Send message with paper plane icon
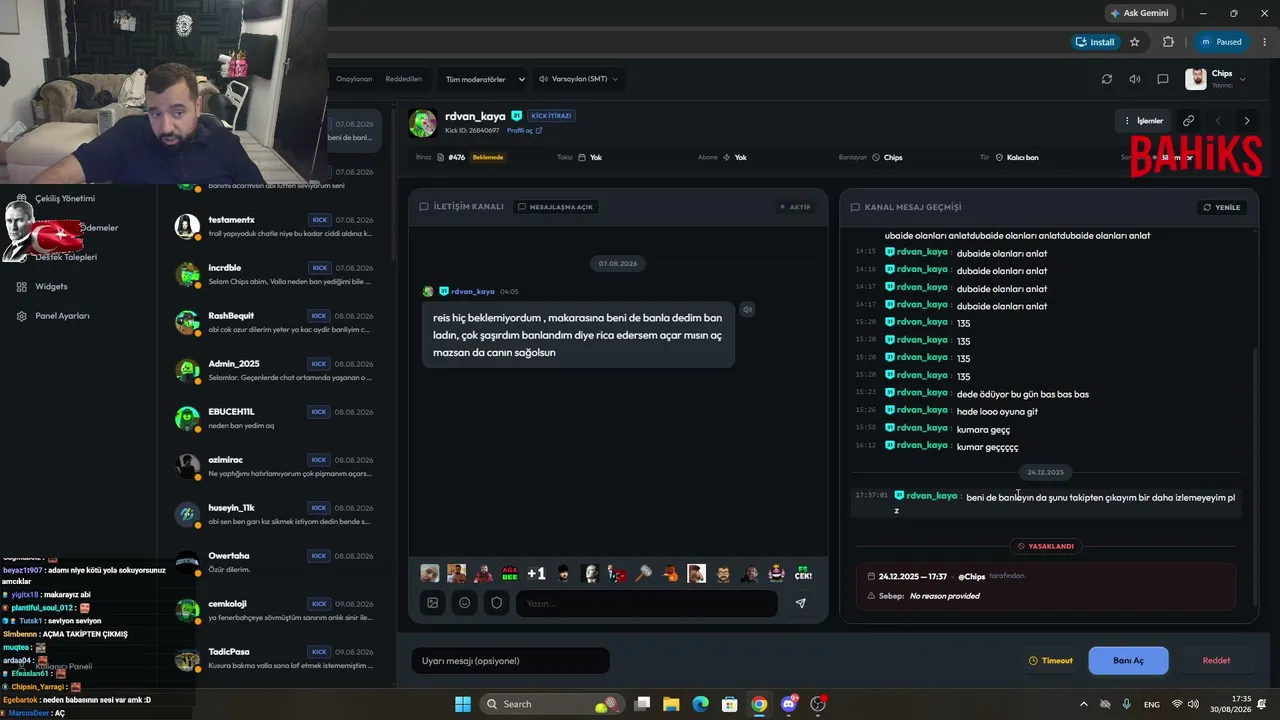The width and height of the screenshot is (1280, 720). pyautogui.click(x=800, y=603)
